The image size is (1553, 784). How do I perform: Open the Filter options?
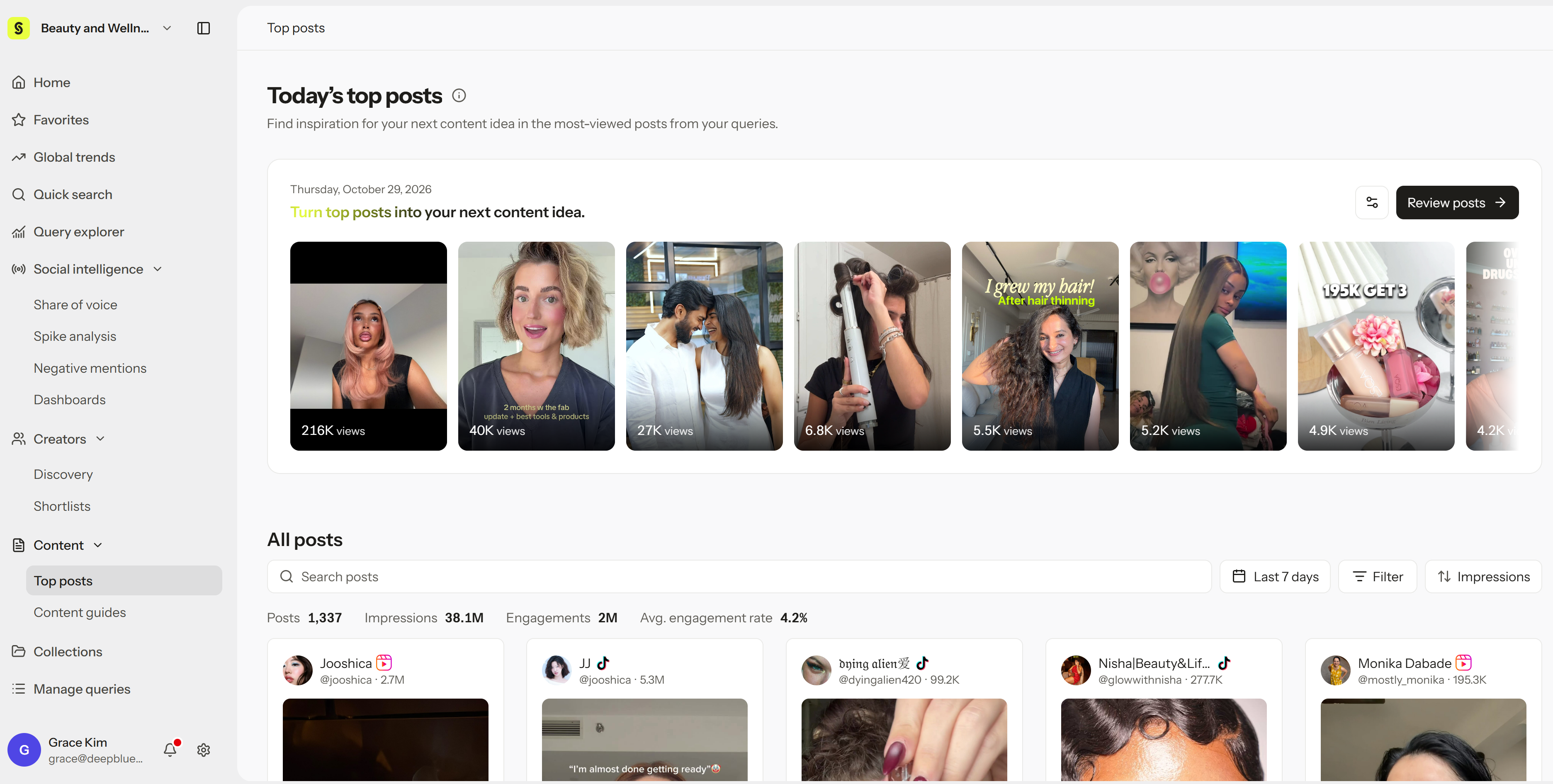coord(1378,577)
